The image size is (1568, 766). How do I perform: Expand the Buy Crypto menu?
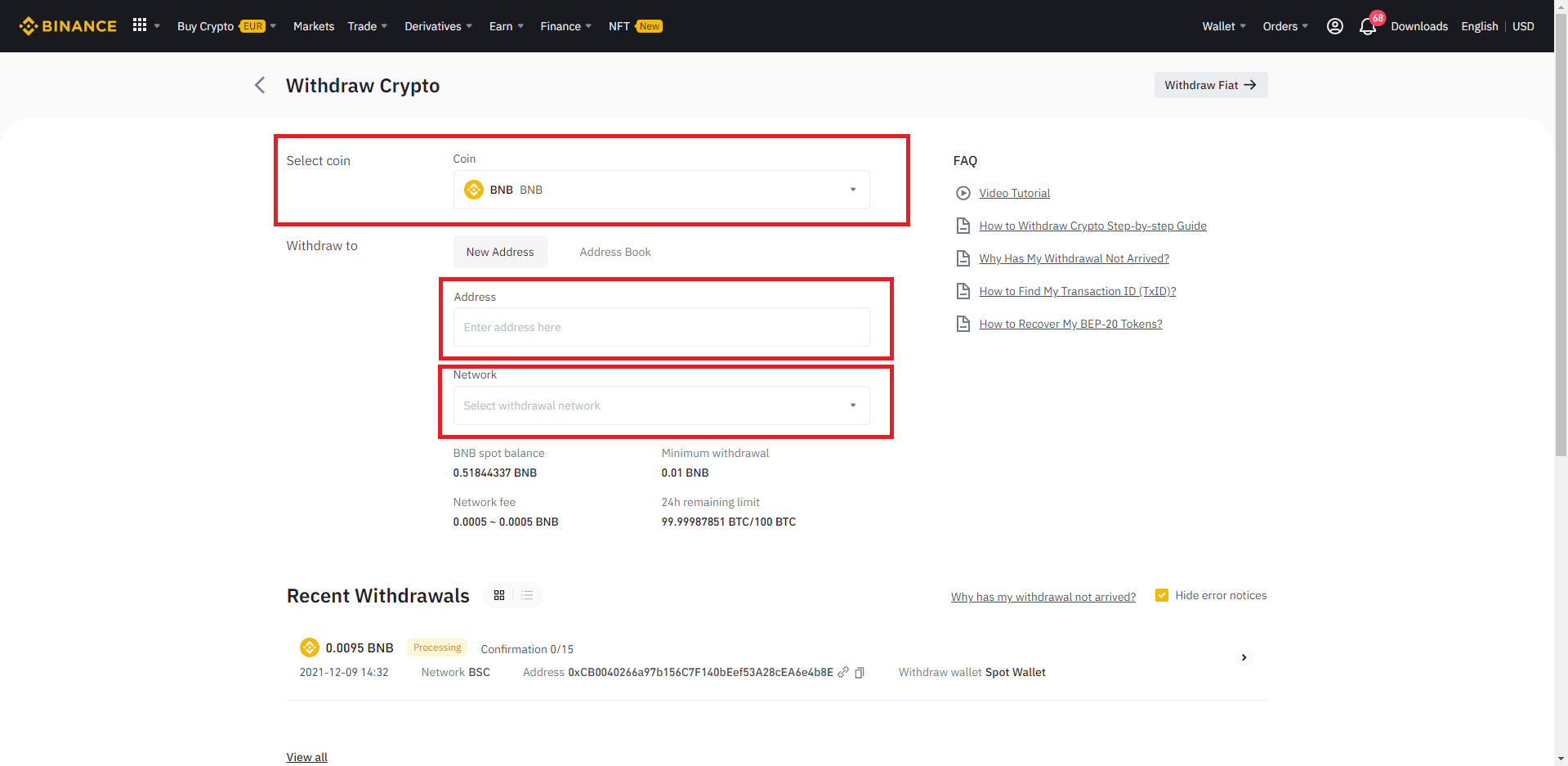226,26
